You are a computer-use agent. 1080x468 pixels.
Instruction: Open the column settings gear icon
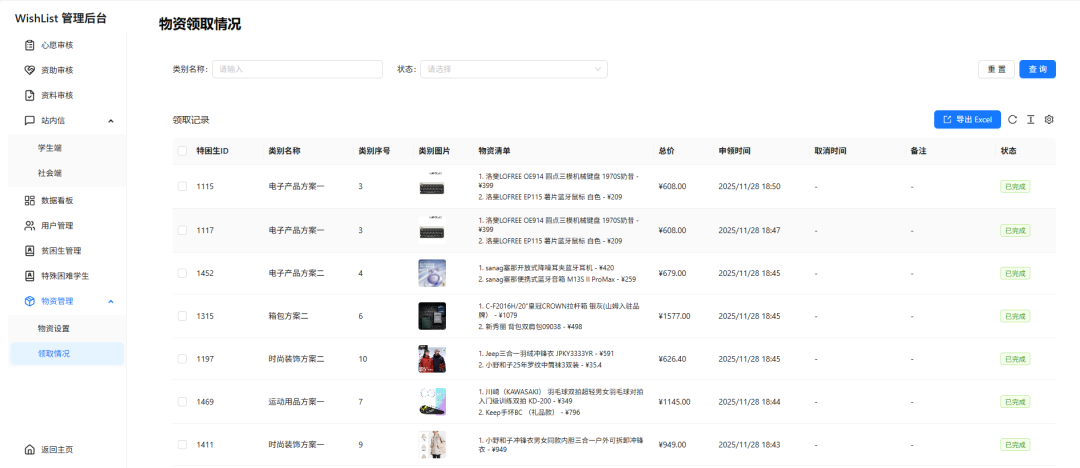click(x=1049, y=120)
